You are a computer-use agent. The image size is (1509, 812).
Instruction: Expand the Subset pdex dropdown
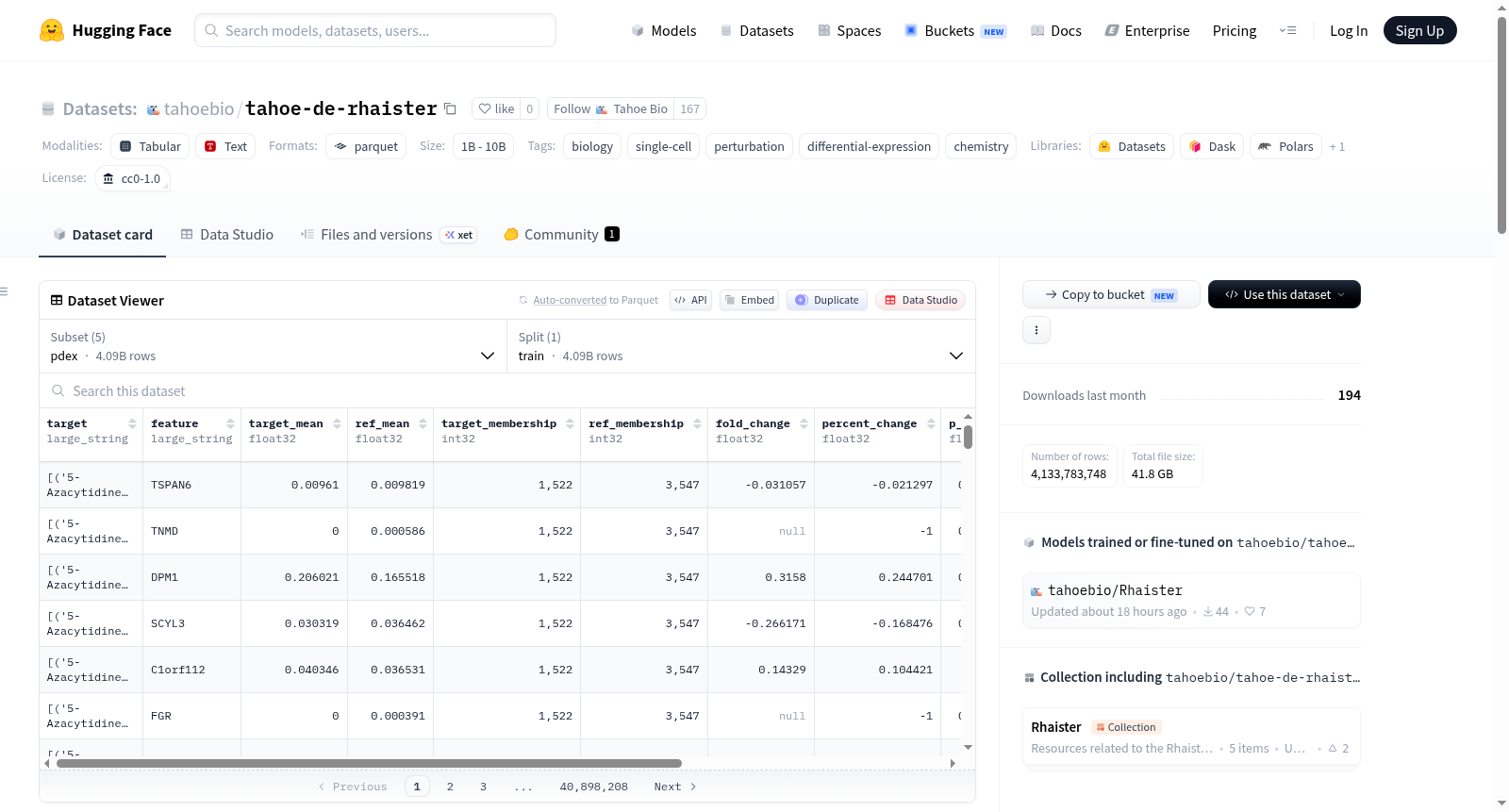point(274,346)
